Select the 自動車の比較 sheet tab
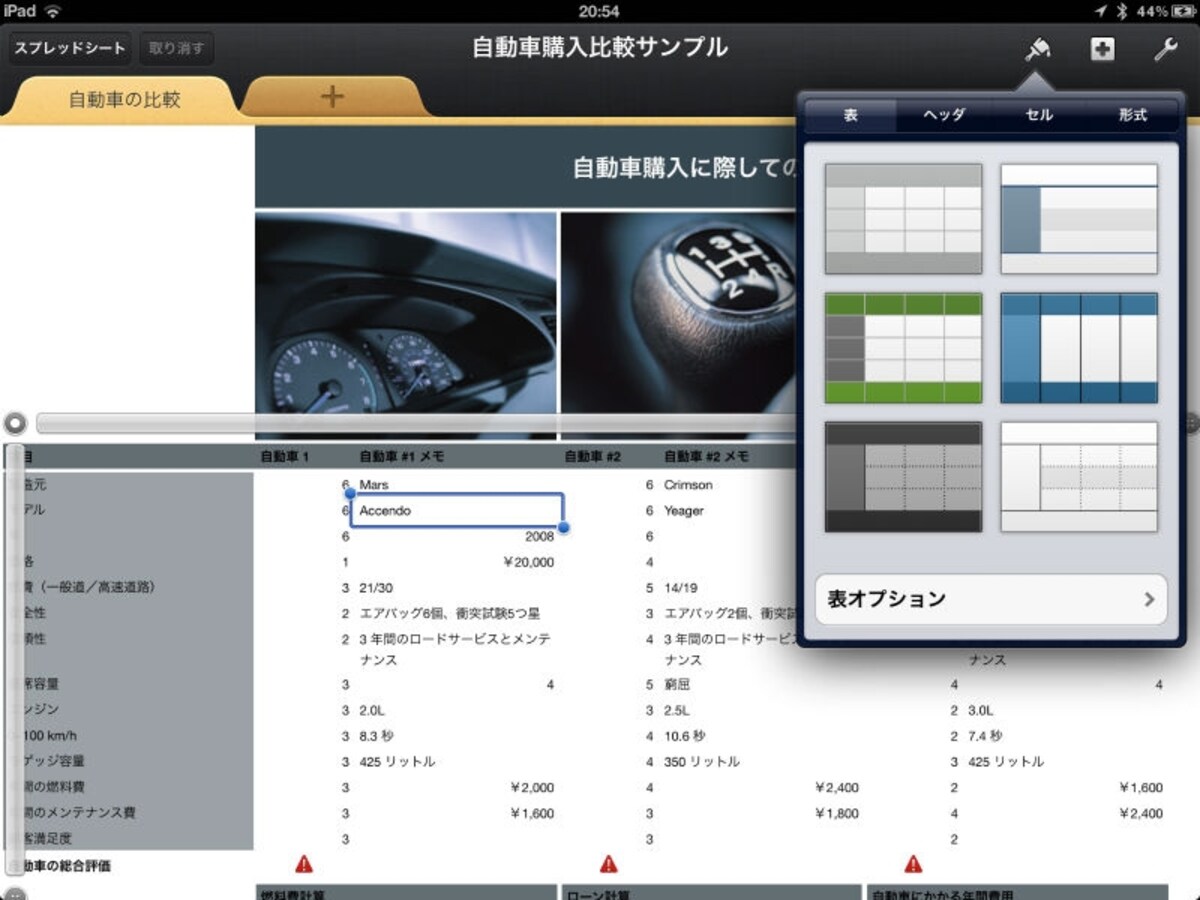 (125, 98)
